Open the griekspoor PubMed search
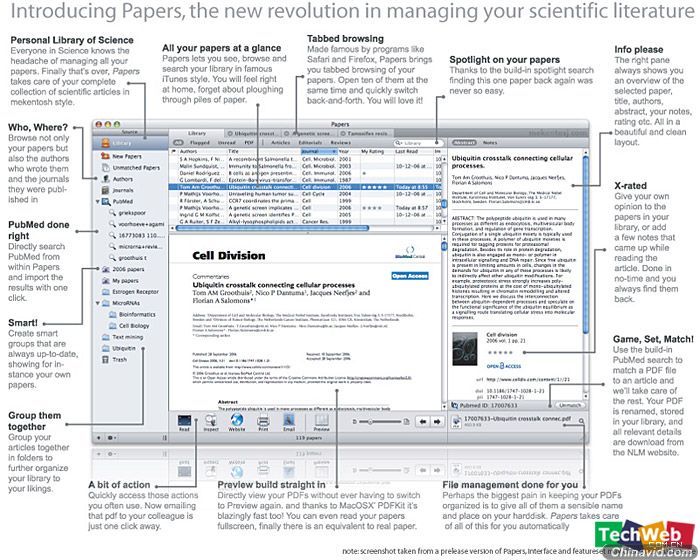Screen dimensions: 700x560 128,213
